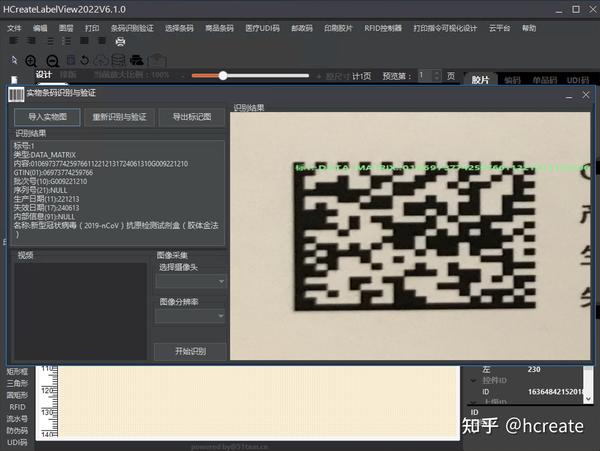Open the 医疗UDI码 menu
Viewport: 600px width, 451px height.
coord(262,28)
